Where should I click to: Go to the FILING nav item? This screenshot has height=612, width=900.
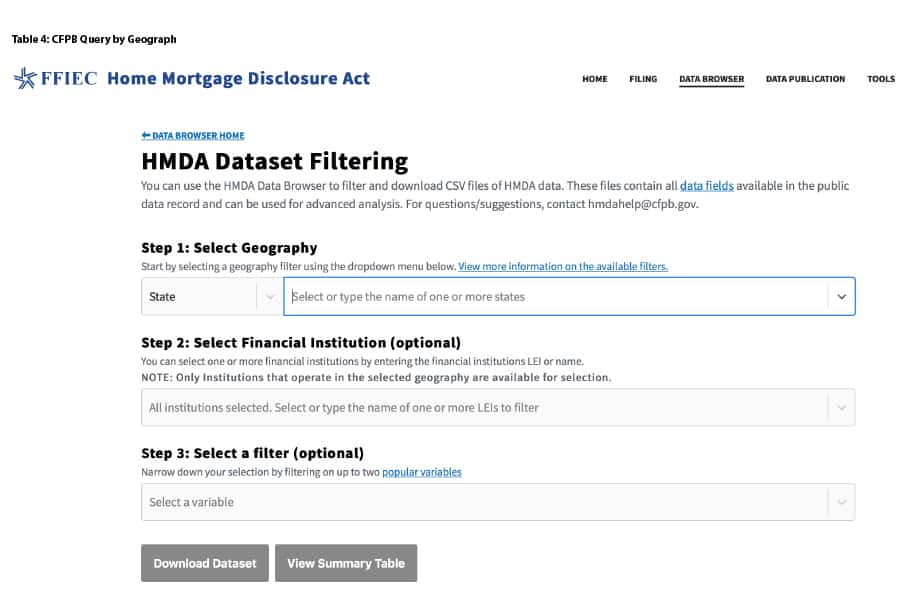coord(643,79)
